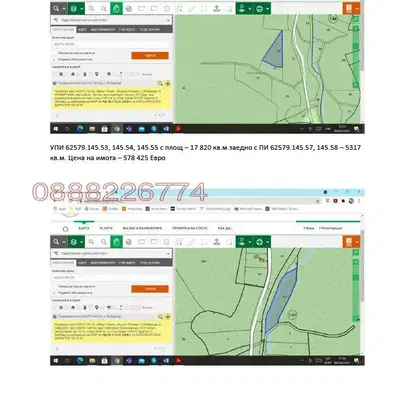Zoom to result using magnifier in upper results row
Image resolution: width=415 pixels, height=400 pixels.
click(160, 83)
